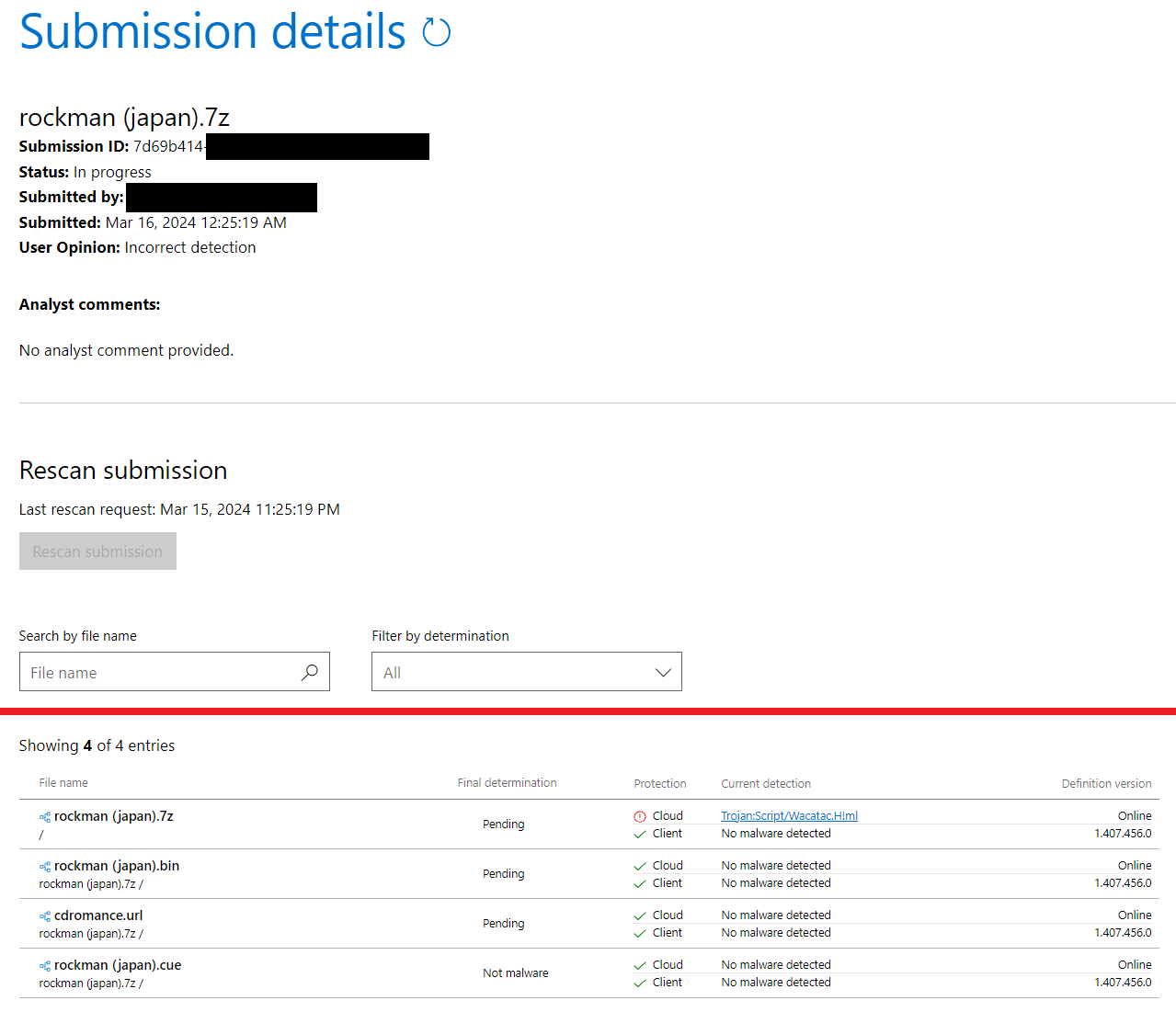
Task: Click the file tree icon beside rockman (japan).cue
Action: 45,966
